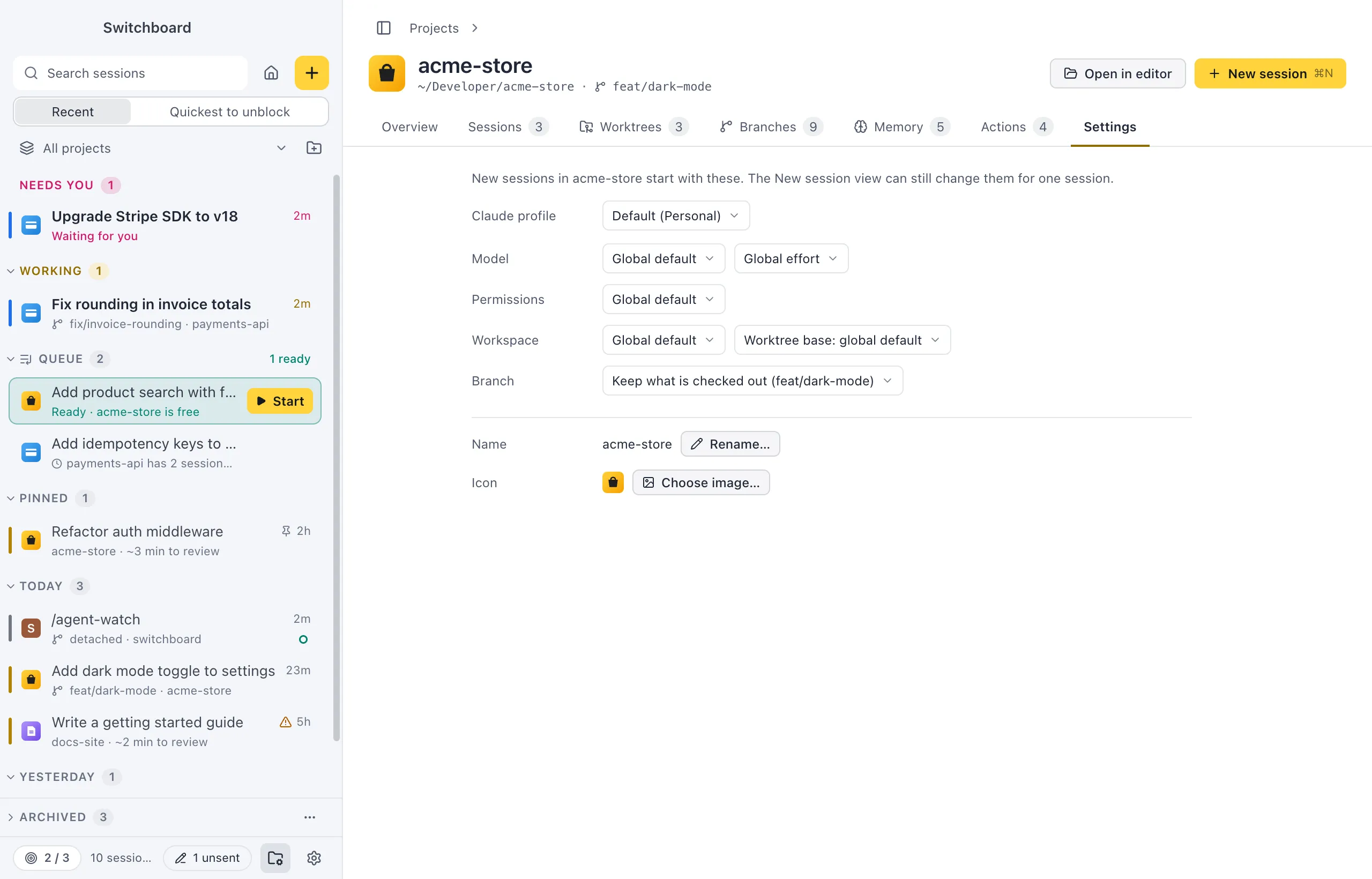Click the green status circle on /agent-watch
The image size is (1372, 879).
click(x=303, y=639)
